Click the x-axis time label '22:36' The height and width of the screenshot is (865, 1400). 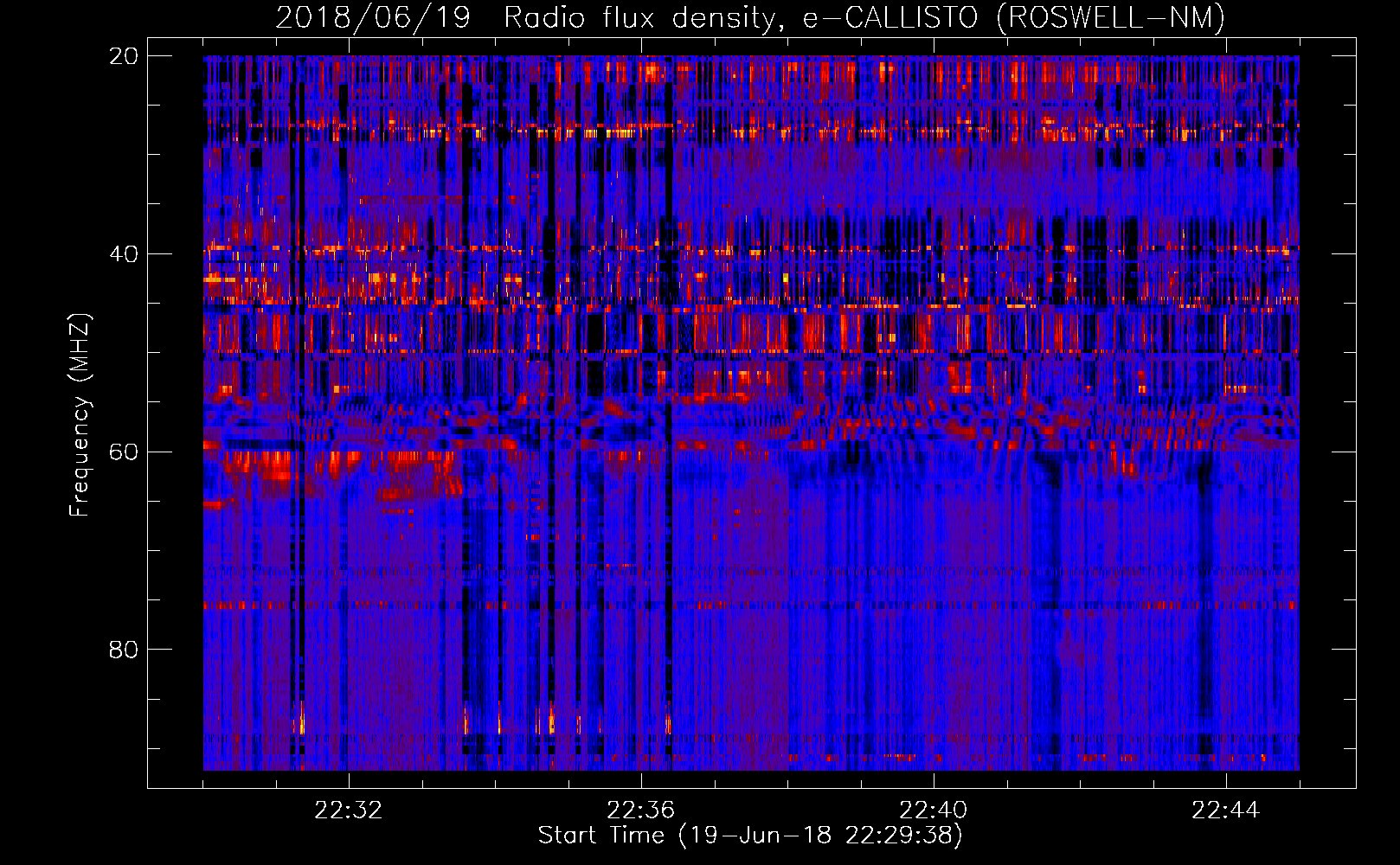pos(640,811)
